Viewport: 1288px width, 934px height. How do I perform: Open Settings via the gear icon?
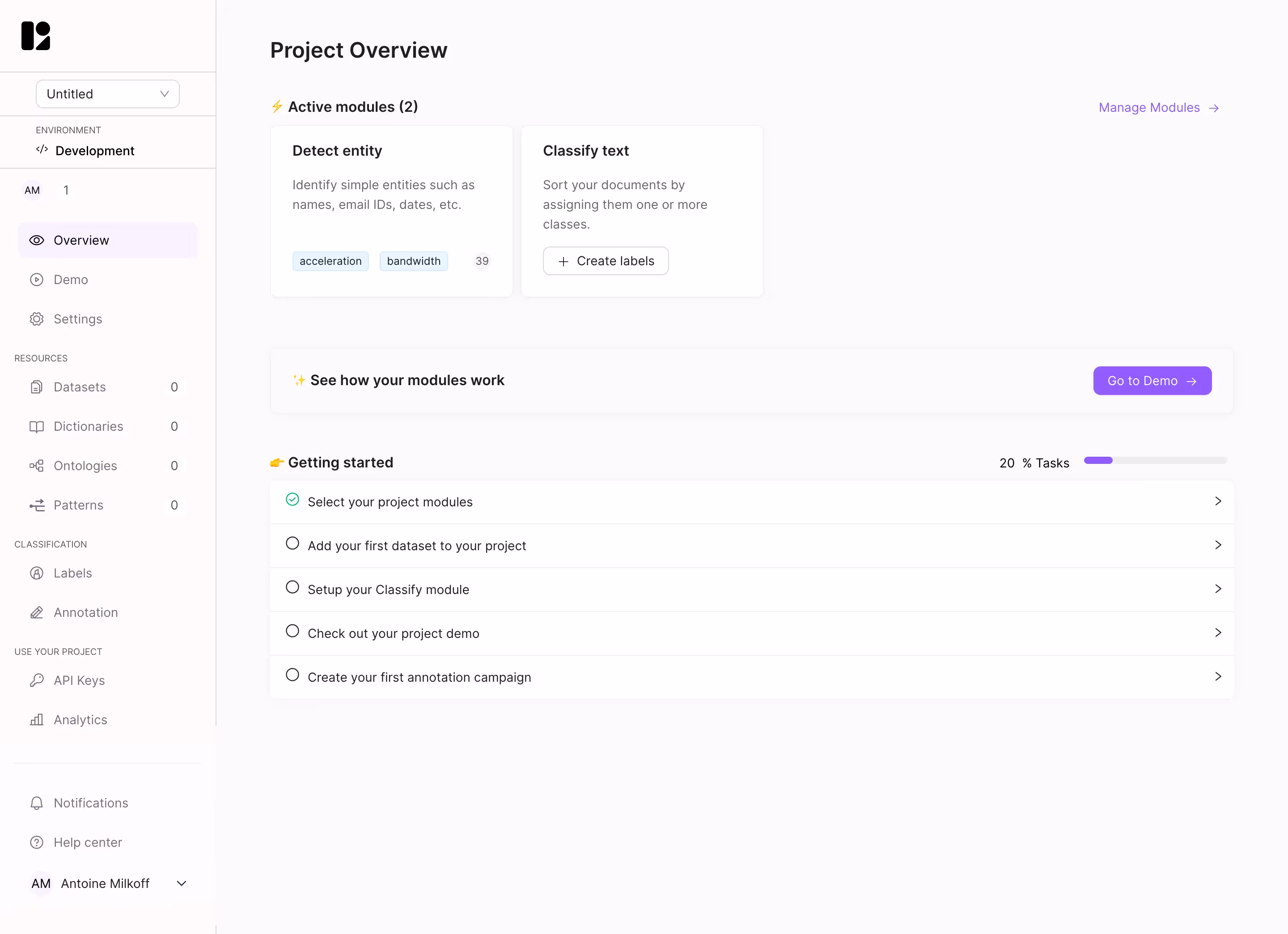tap(36, 319)
